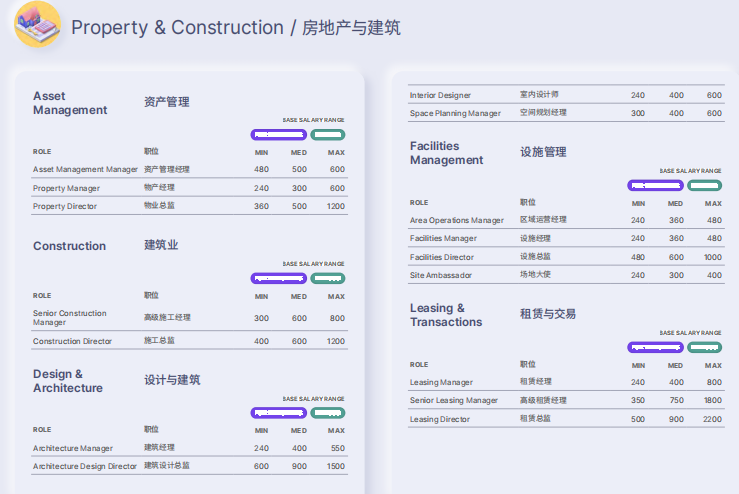Click the 空间规划经理 Chinese job title
The height and width of the screenshot is (494, 739).
tap(543, 112)
